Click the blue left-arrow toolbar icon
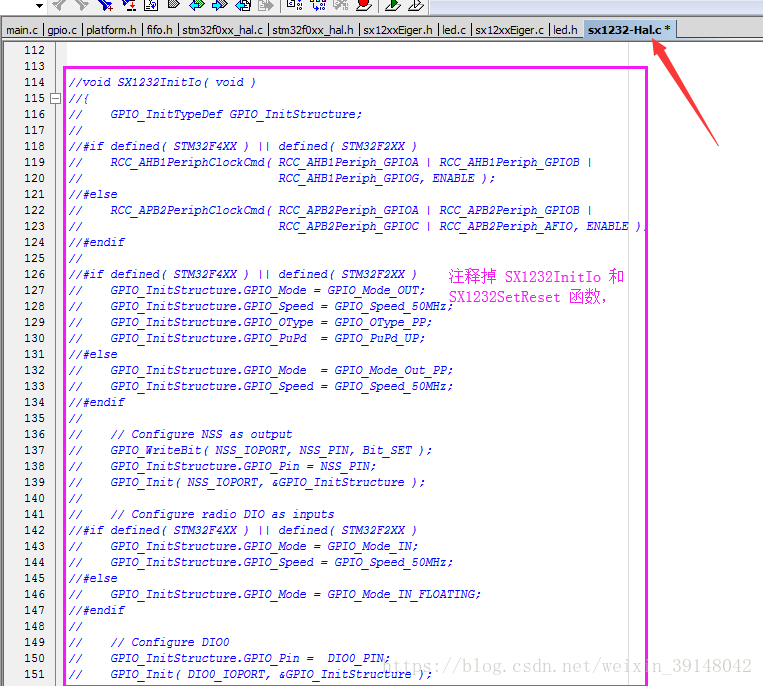The height and width of the screenshot is (686, 763). [196, 5]
